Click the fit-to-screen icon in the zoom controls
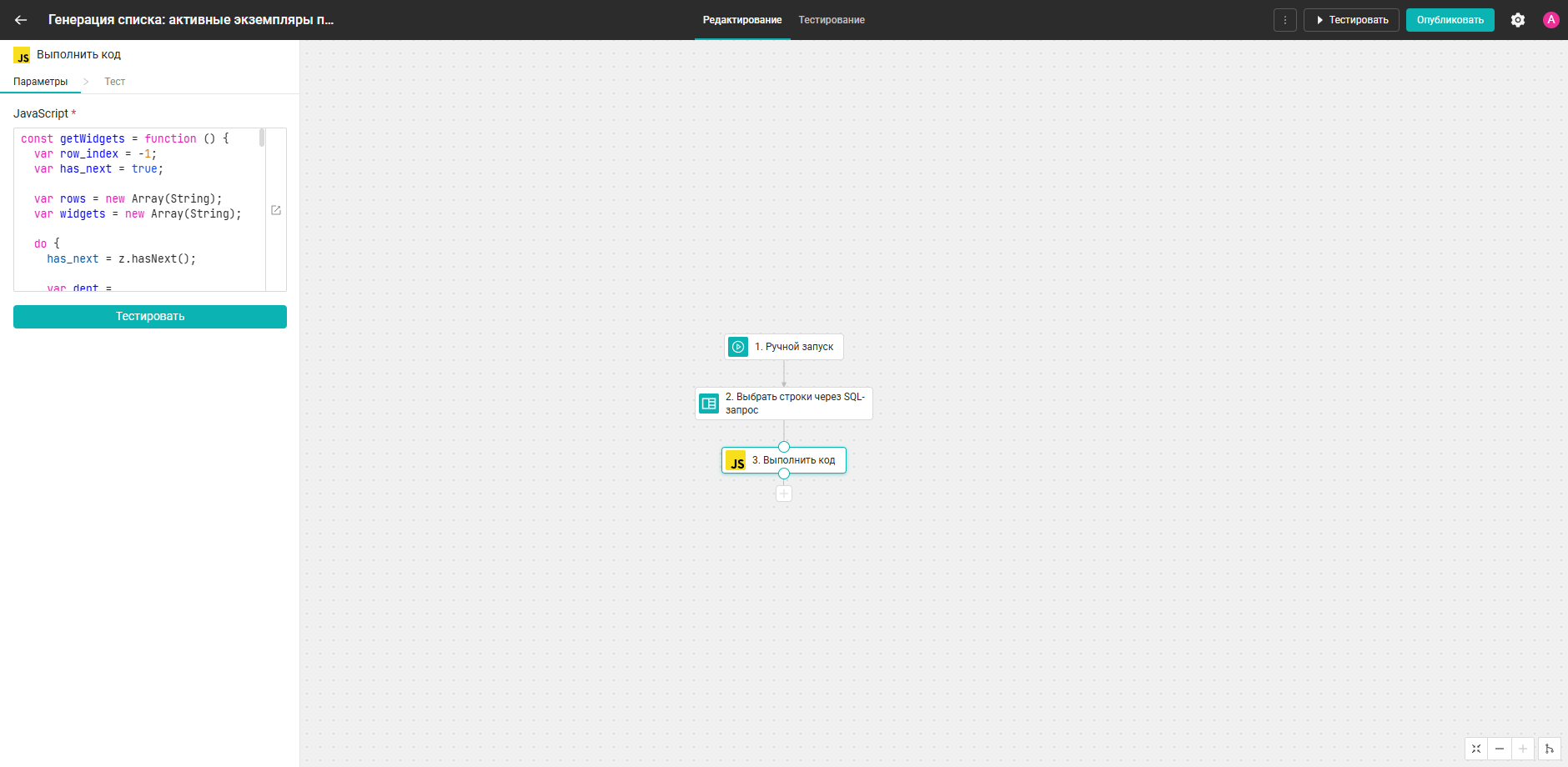 (x=1476, y=749)
